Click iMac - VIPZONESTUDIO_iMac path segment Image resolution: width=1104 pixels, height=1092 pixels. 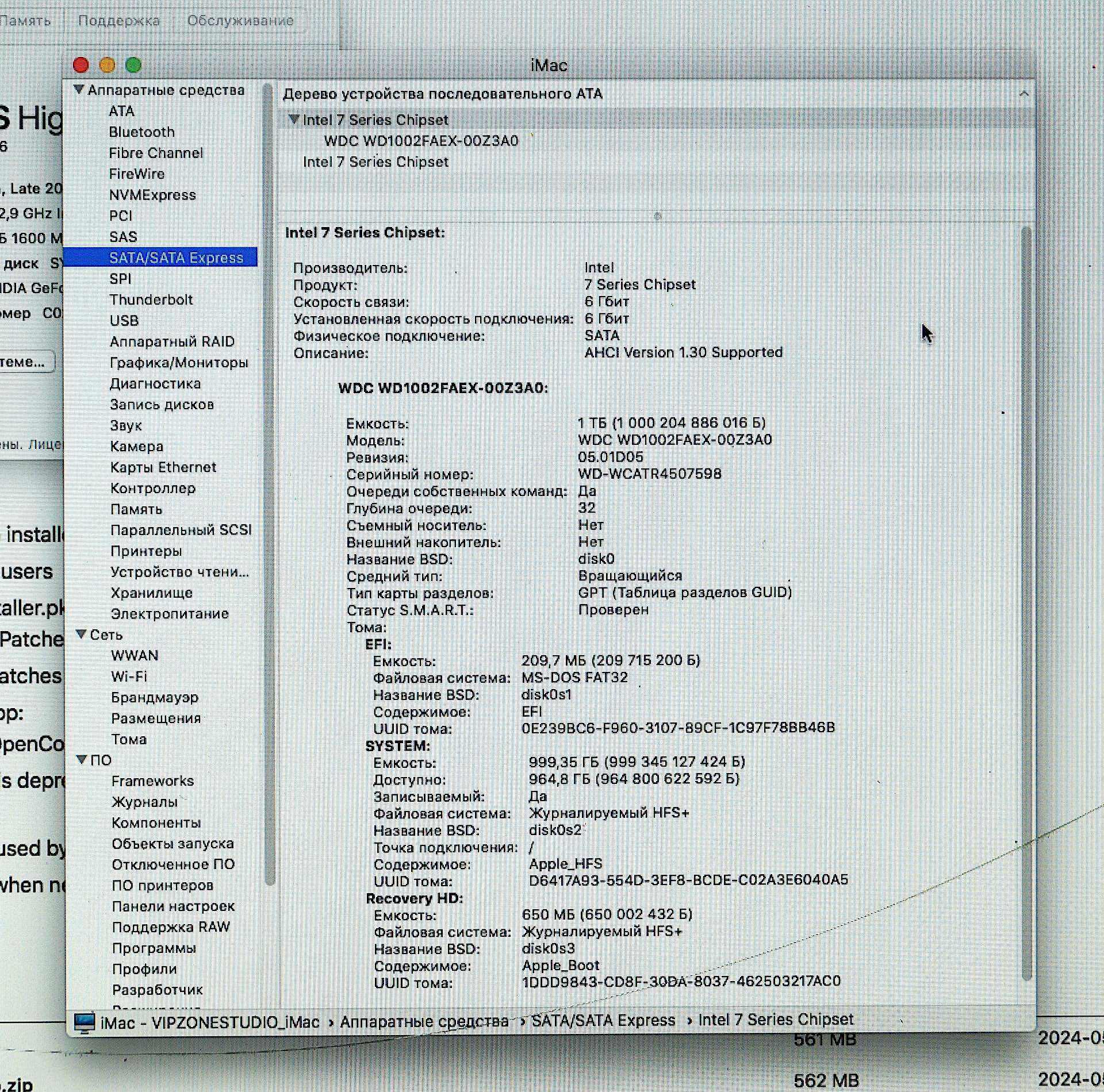(209, 1022)
